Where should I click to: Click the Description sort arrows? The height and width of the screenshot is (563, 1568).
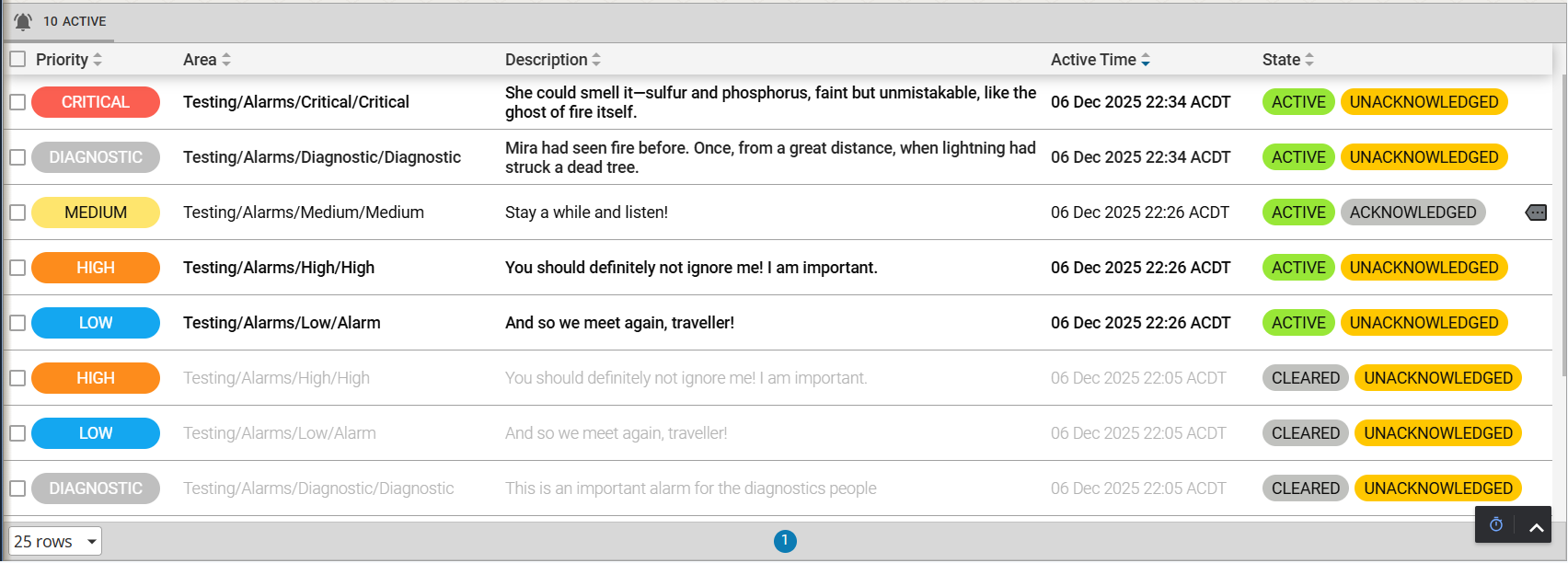coord(596,60)
